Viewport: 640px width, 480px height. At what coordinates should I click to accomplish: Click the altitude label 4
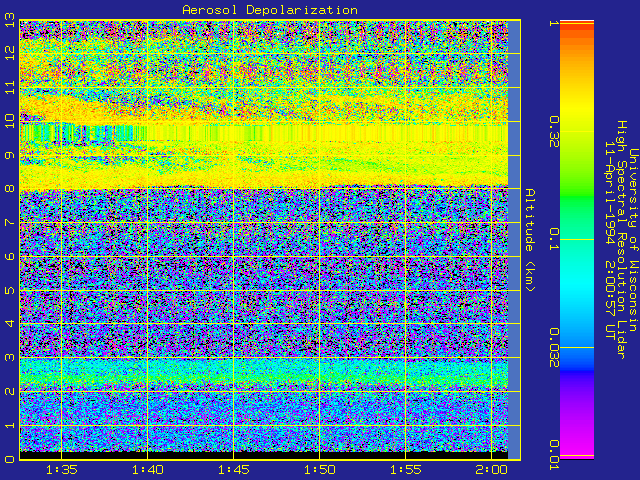(10, 324)
